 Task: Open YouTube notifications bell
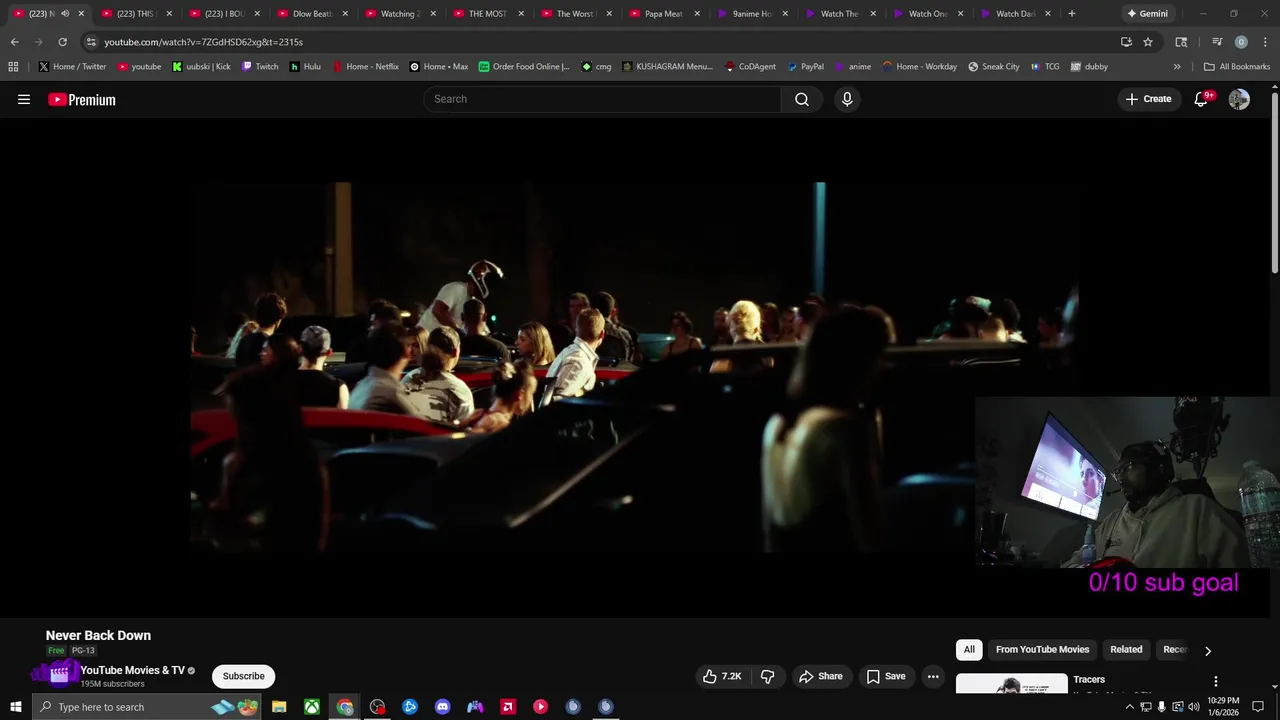(1201, 99)
